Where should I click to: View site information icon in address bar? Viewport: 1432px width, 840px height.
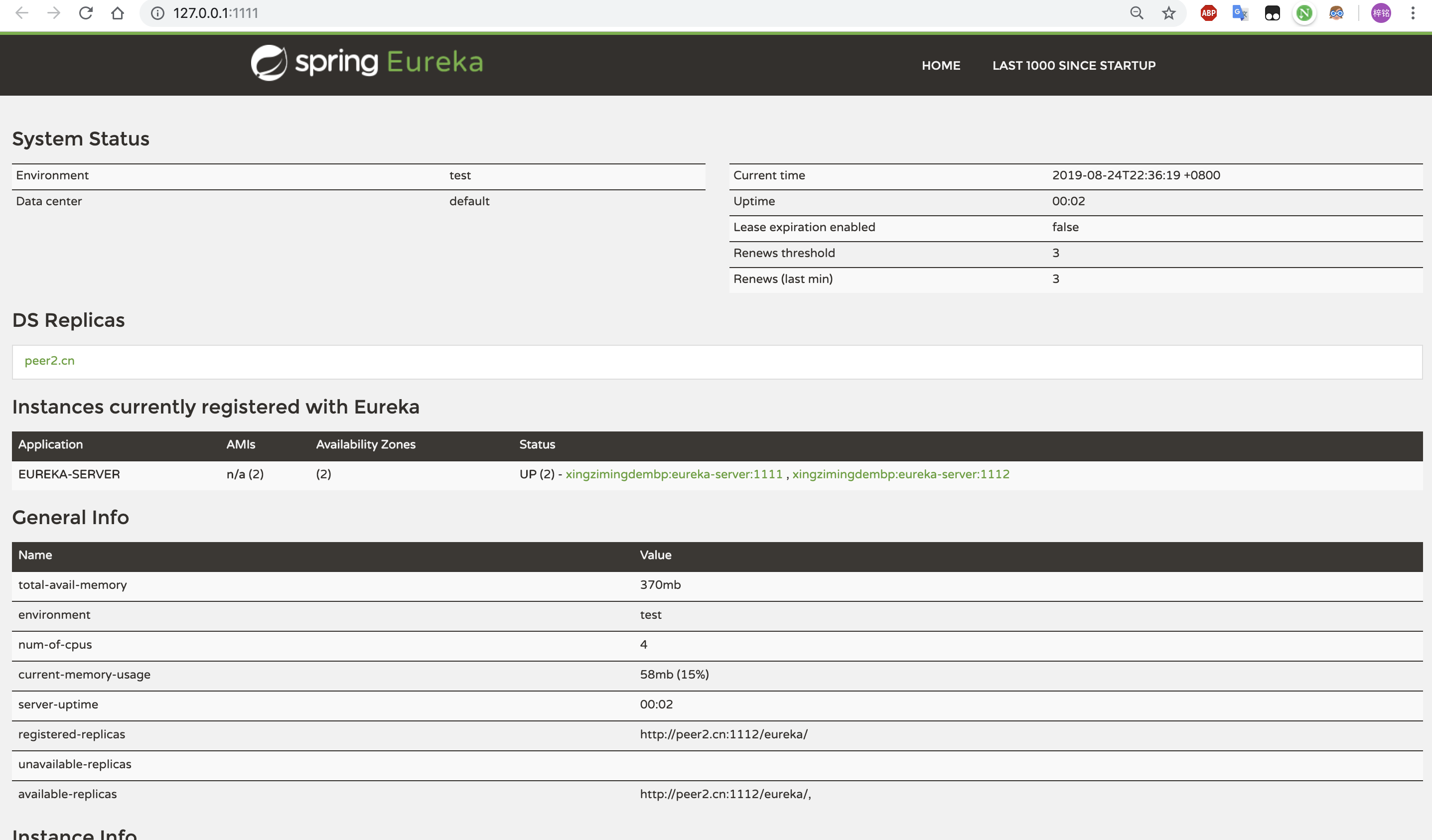[157, 13]
